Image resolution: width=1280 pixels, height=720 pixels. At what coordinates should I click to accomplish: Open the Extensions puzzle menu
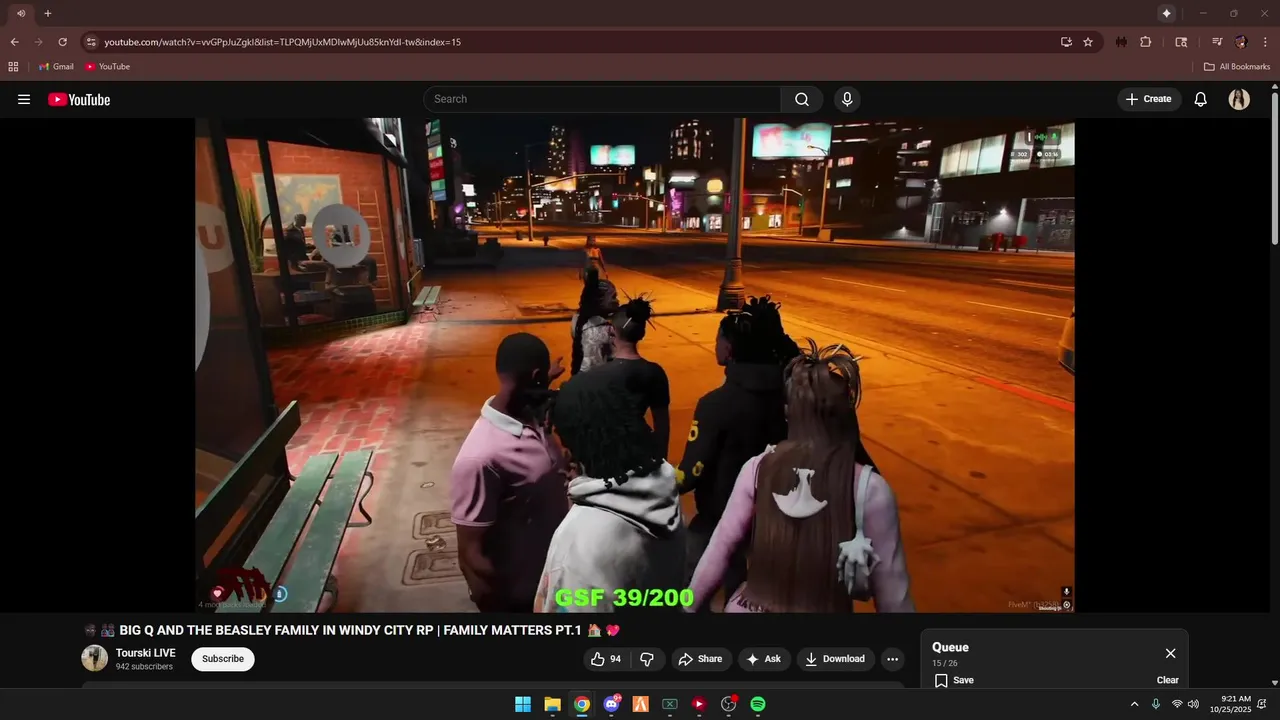[1146, 42]
